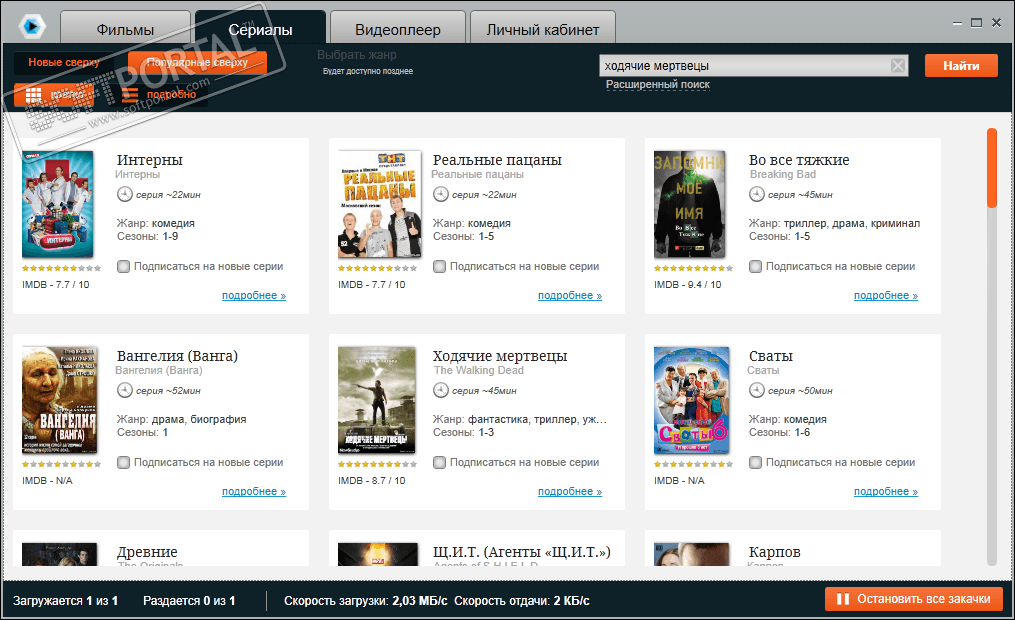Screen dimensions: 1015x620
Task: Open Ходячие мертвецы poster thumbnail
Action: pos(377,400)
